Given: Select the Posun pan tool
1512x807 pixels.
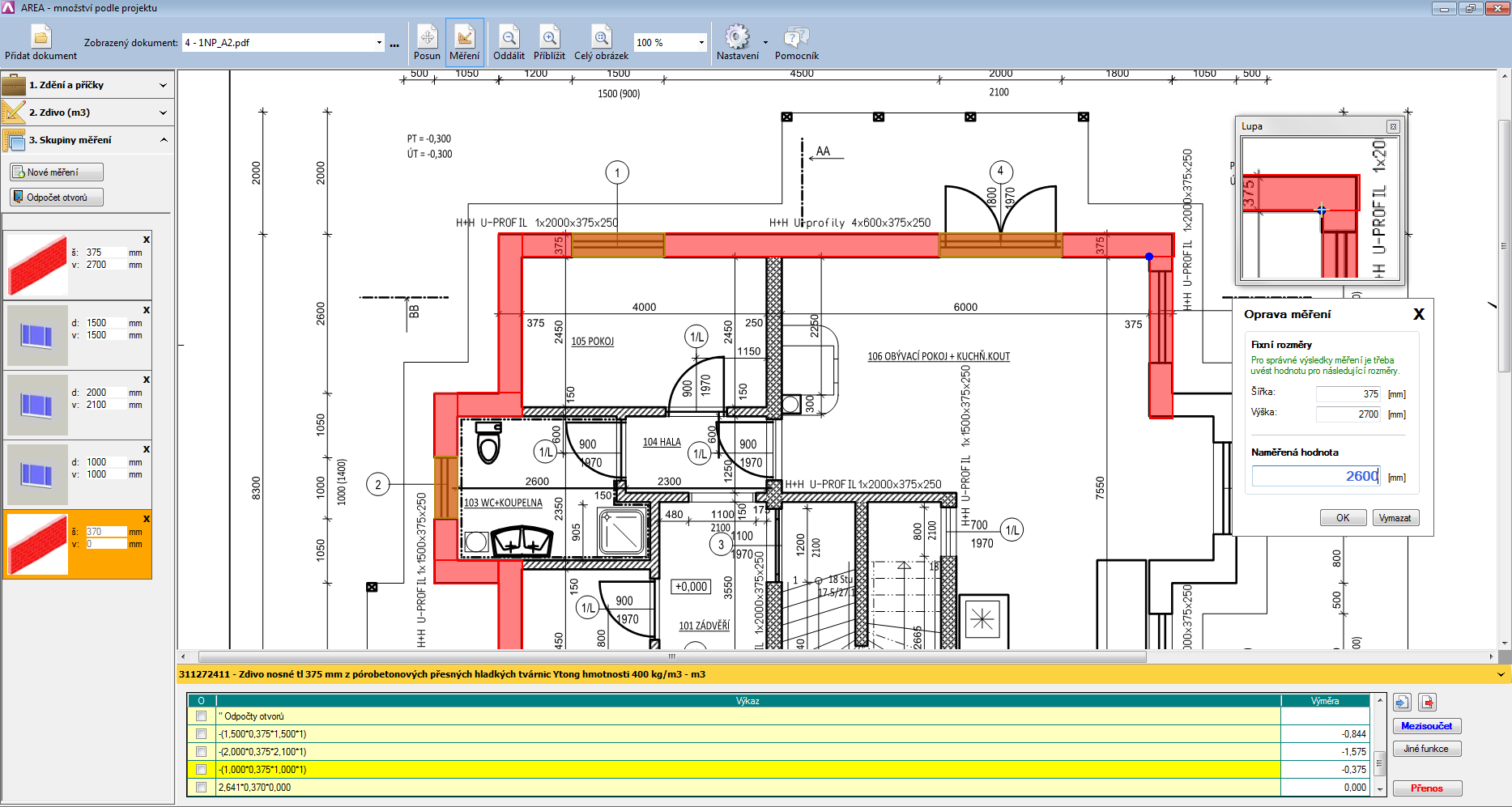Looking at the screenshot, I should 427,37.
